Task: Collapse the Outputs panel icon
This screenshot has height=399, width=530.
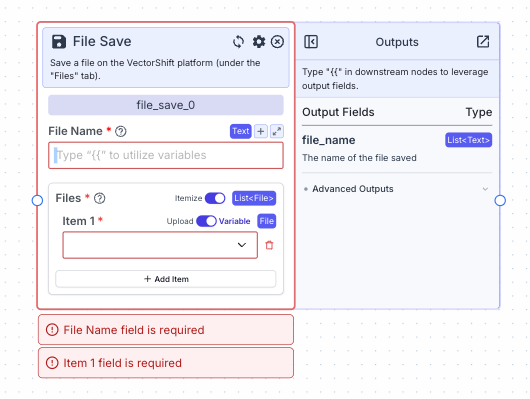Action: pyautogui.click(x=311, y=42)
